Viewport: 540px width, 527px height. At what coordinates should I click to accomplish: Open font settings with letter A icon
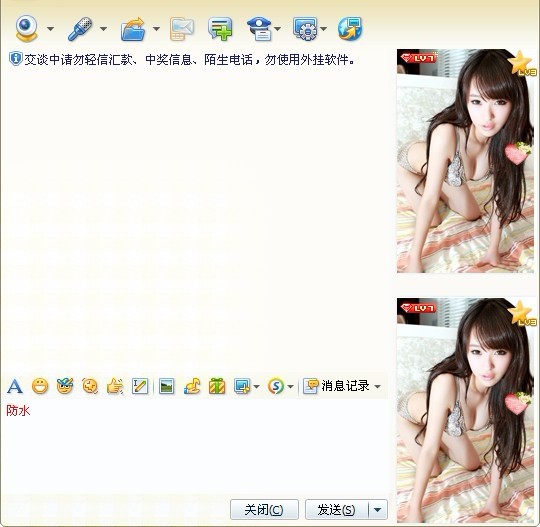coord(15,386)
